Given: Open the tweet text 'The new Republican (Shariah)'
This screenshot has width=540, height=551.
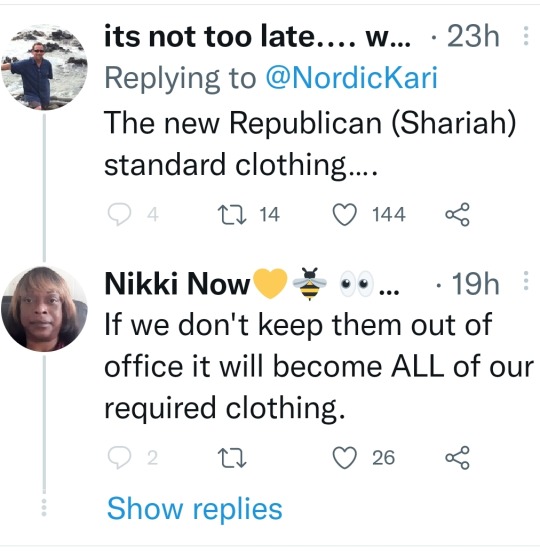Looking at the screenshot, I should tap(310, 124).
